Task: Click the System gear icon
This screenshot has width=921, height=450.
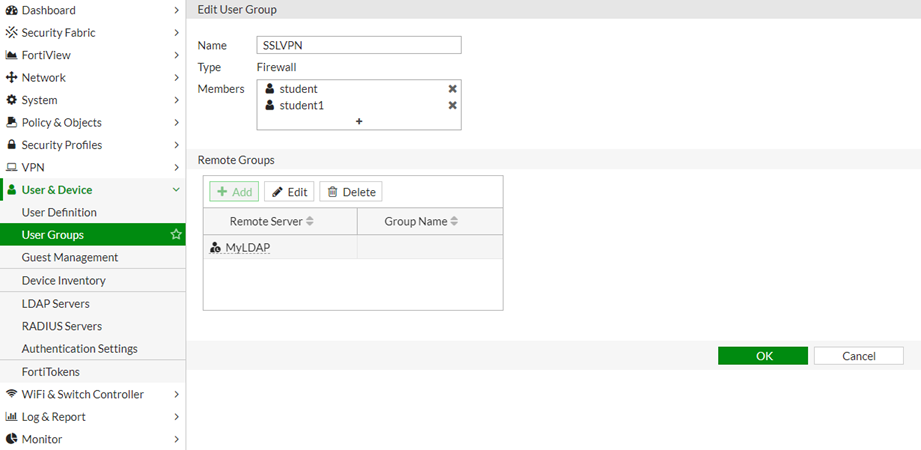Action: [12, 100]
